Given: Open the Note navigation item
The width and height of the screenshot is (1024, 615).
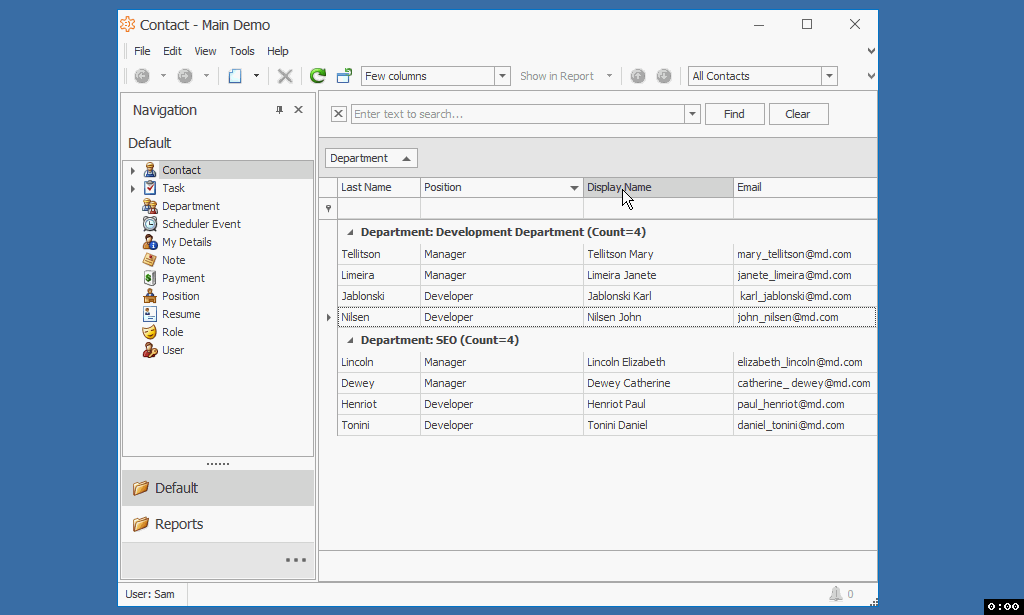Looking at the screenshot, I should pyautogui.click(x=174, y=260).
